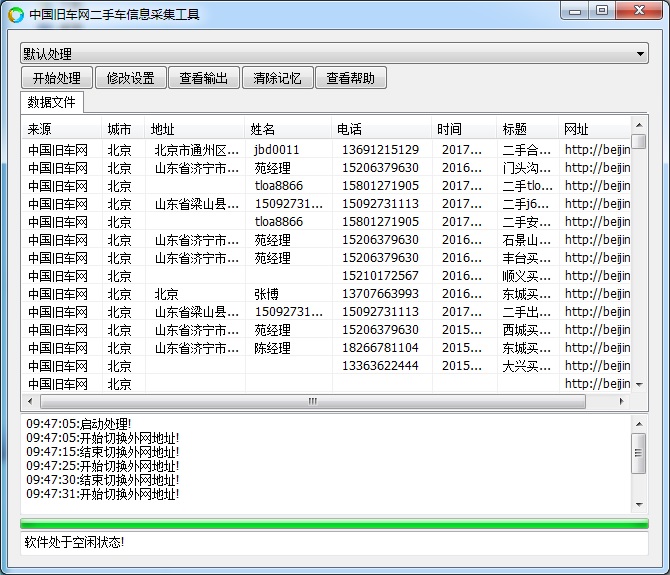
Task: Close the window with the X button
Action: coord(639,10)
